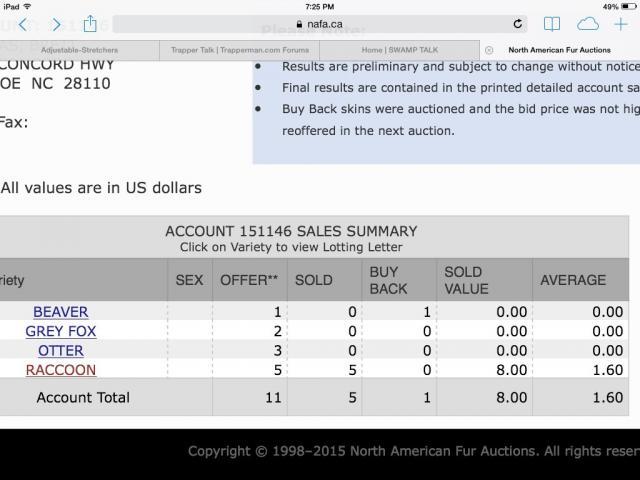This screenshot has width=640, height=480.
Task: Open the share sheet icon
Action: [x=90, y=24]
